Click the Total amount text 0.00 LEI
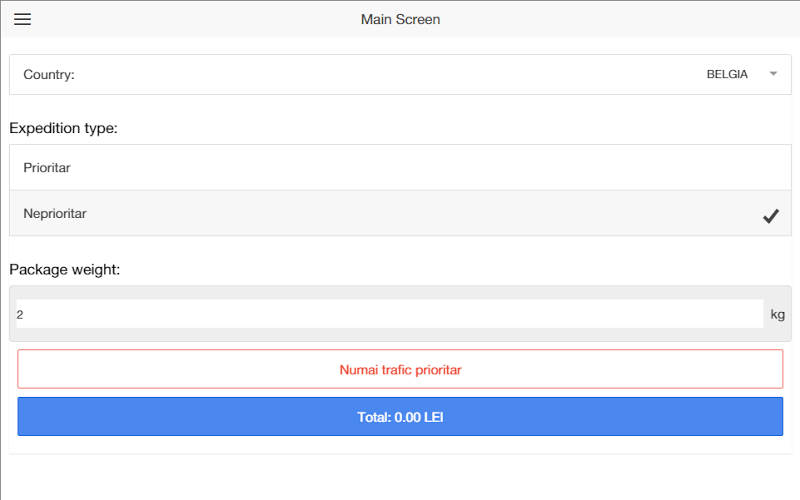800x500 pixels. [x=419, y=417]
